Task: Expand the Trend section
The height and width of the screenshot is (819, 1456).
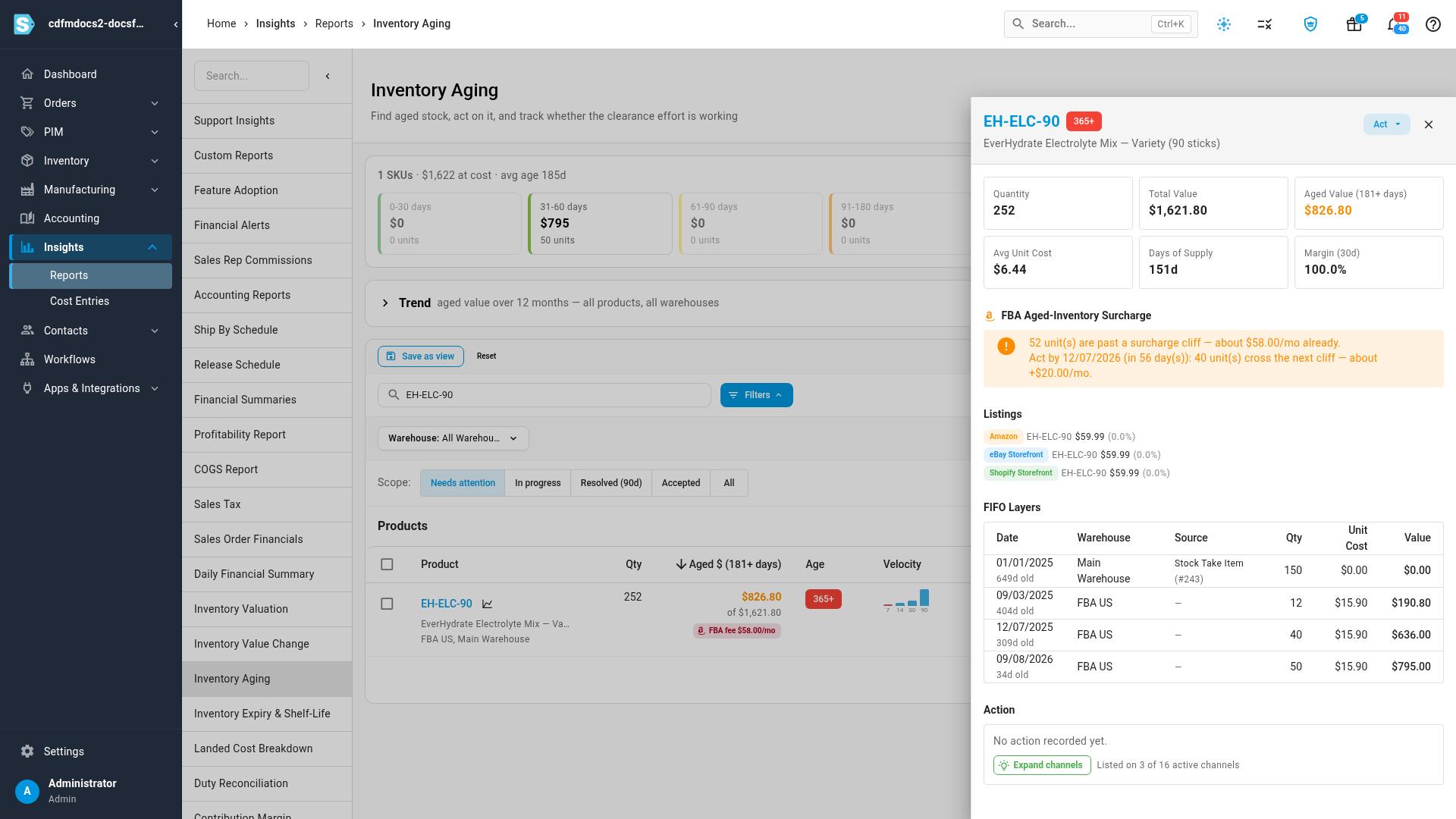Action: coord(385,303)
